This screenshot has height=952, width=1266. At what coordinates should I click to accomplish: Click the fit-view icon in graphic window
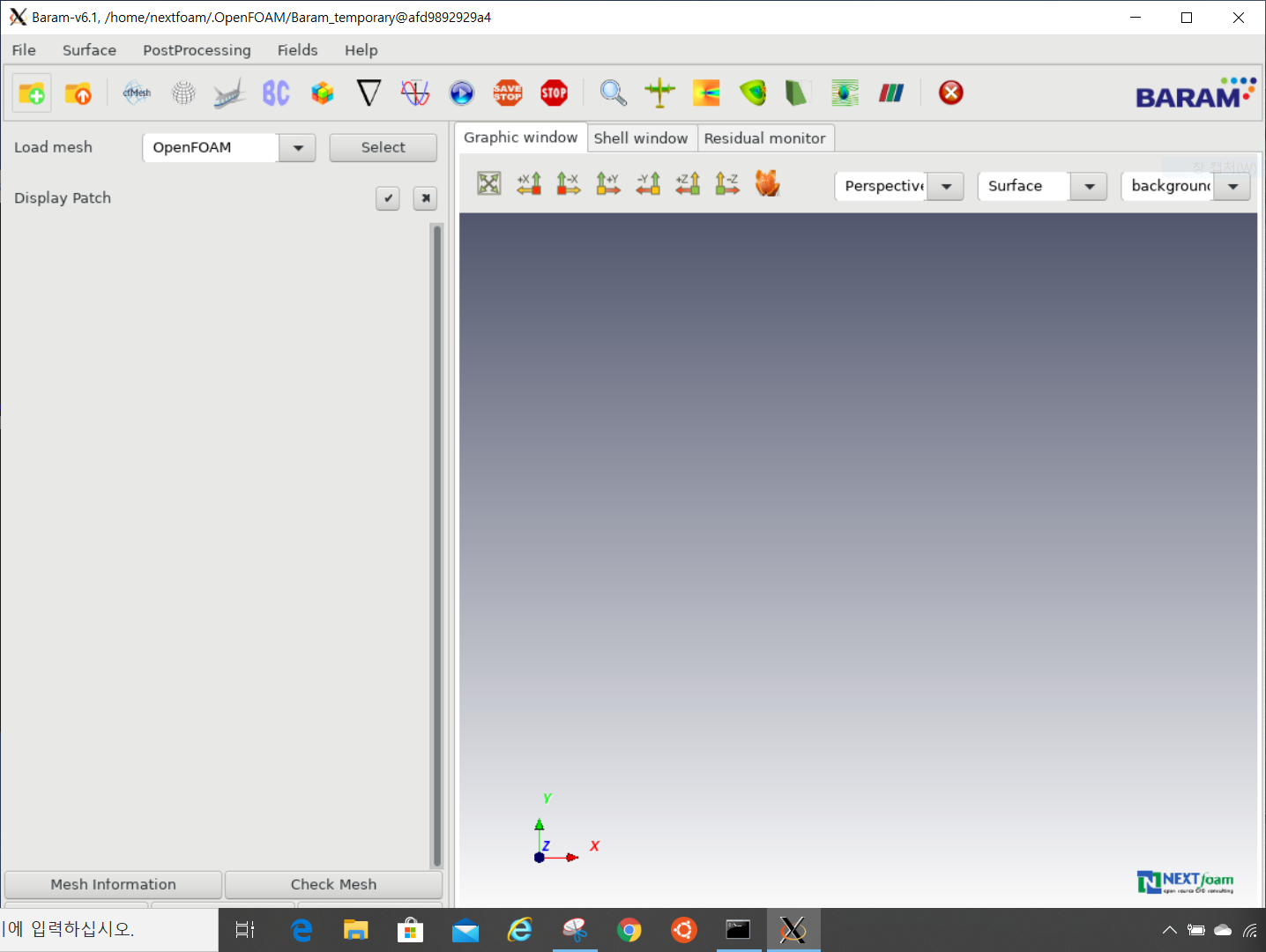[488, 183]
